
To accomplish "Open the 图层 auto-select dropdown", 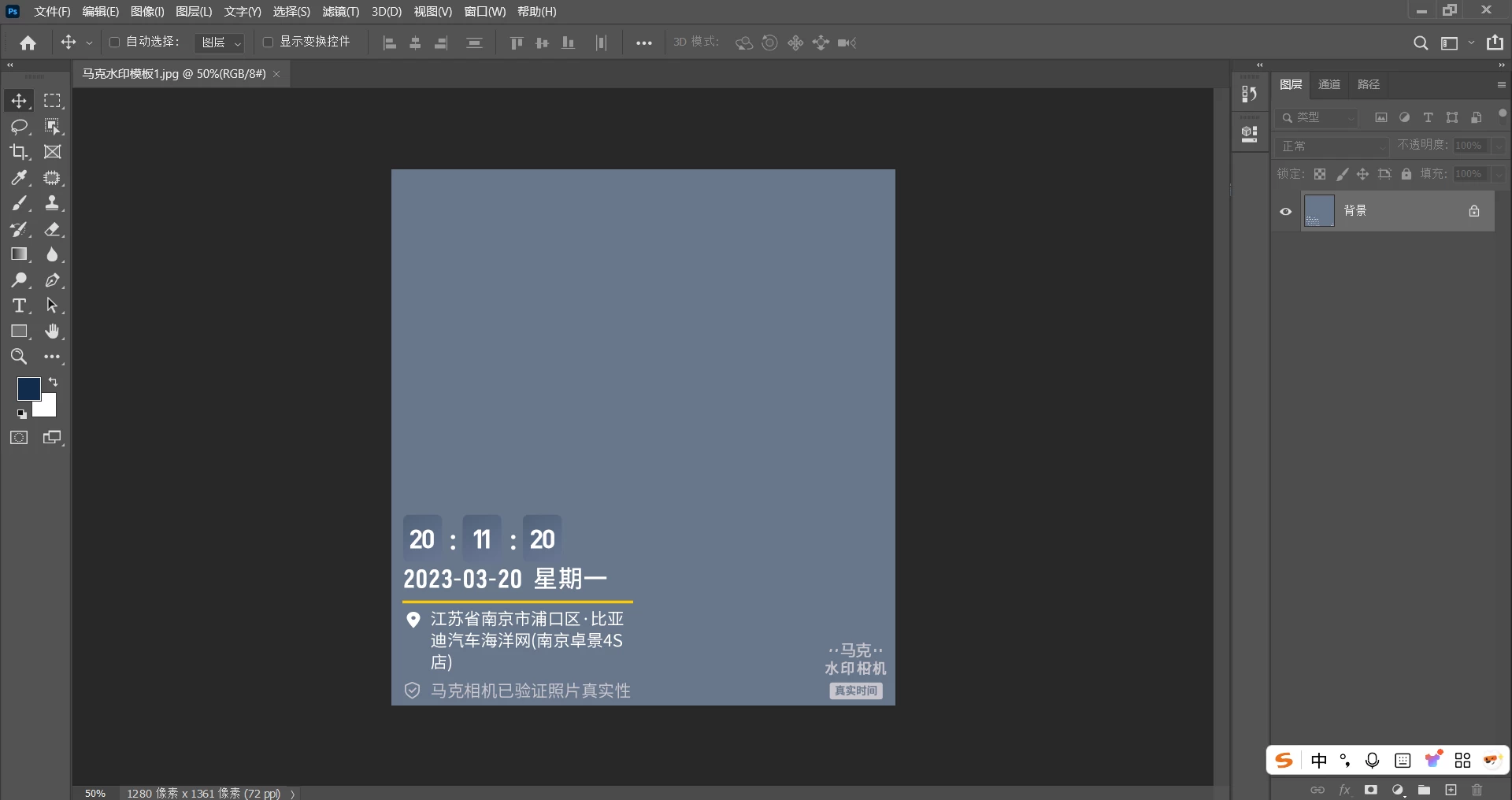I will pyautogui.click(x=220, y=43).
